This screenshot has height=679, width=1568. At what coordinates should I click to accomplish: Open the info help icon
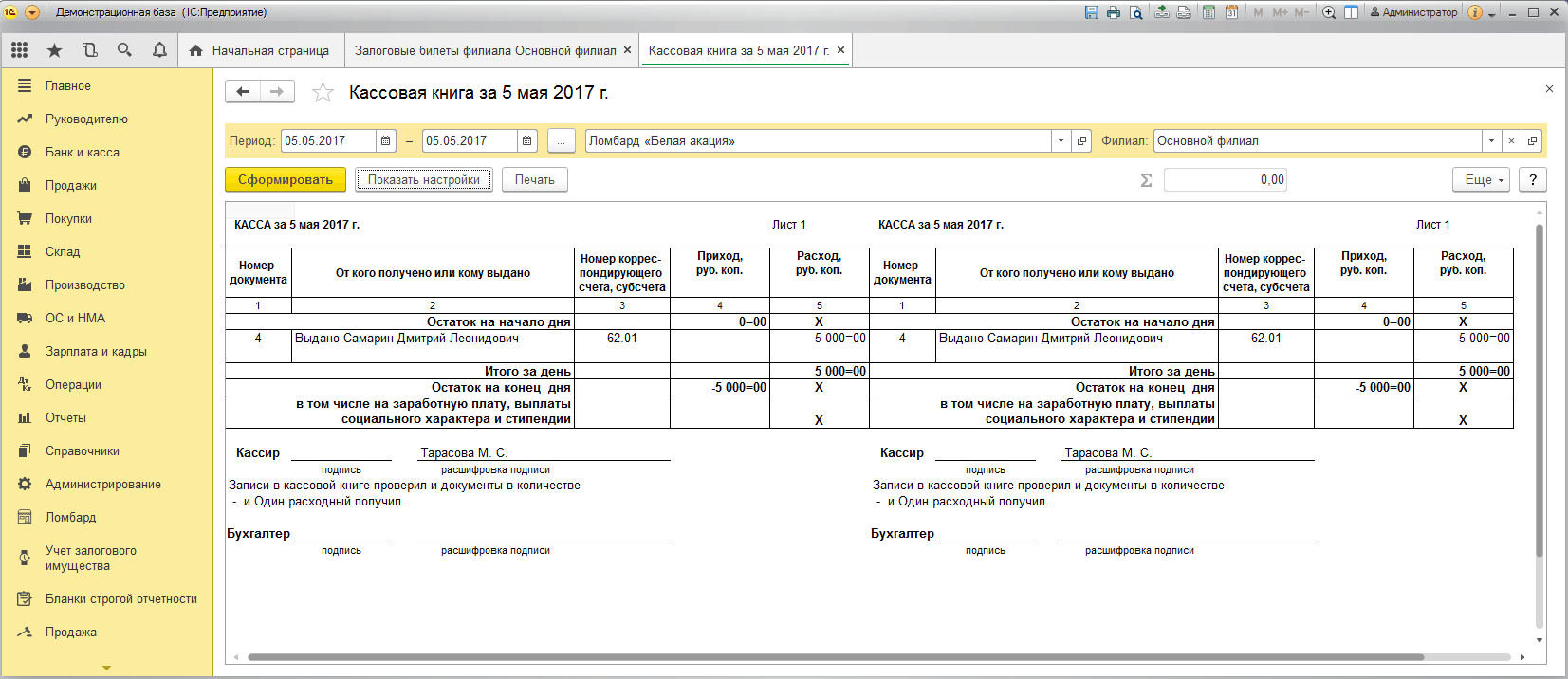click(x=1475, y=12)
